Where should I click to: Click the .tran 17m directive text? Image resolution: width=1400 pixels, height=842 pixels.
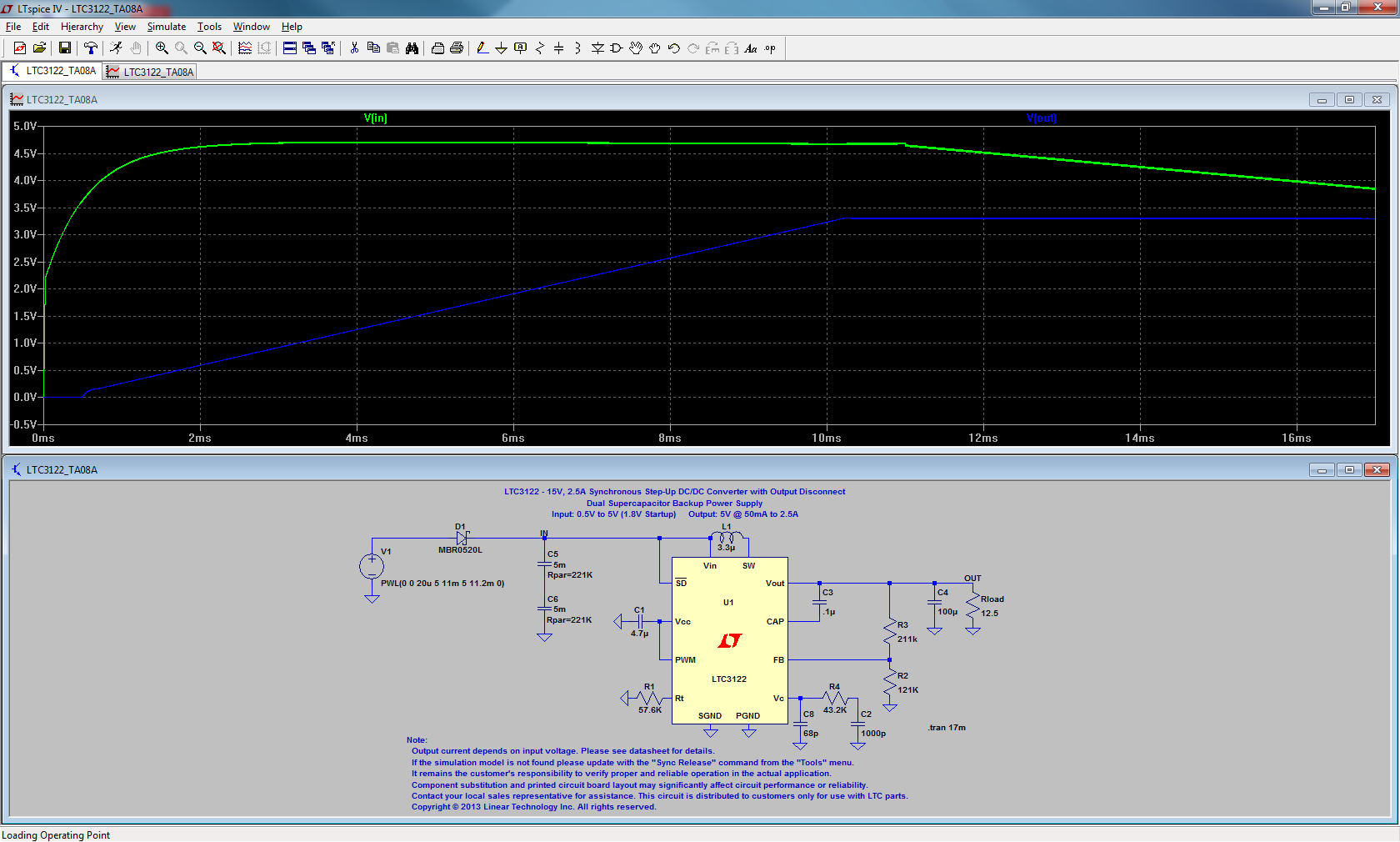pos(947,728)
